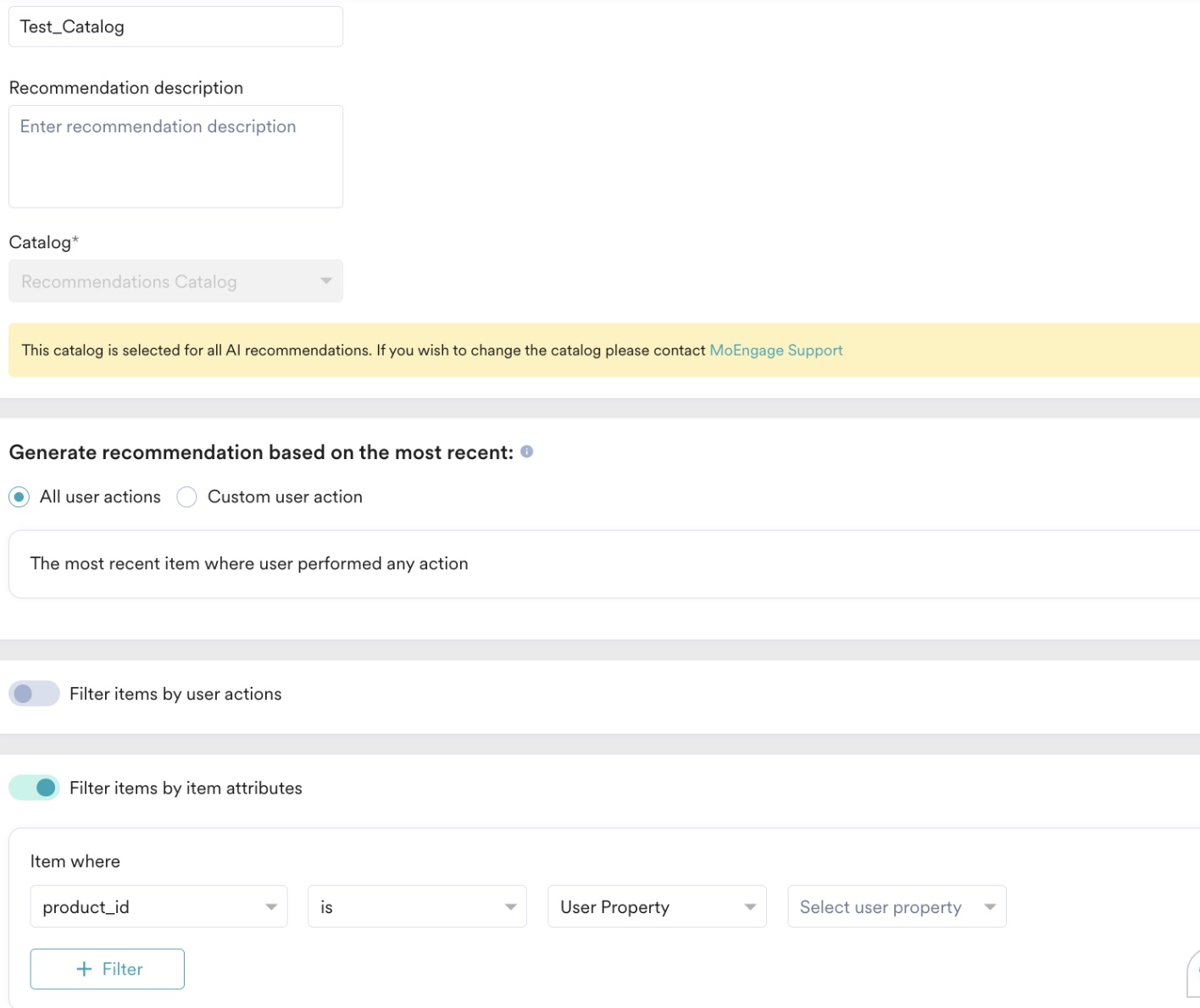Image resolution: width=1200 pixels, height=1008 pixels.
Task: Open the Select user property dropdown
Action: [897, 906]
